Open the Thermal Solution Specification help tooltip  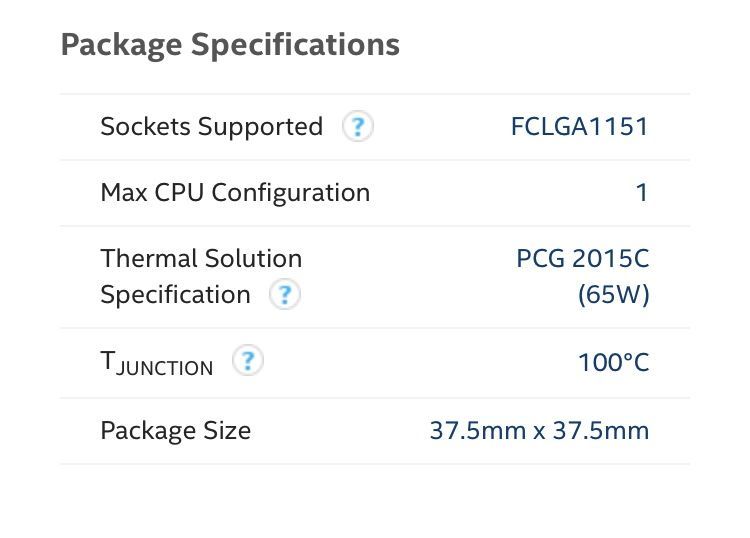pyautogui.click(x=285, y=295)
